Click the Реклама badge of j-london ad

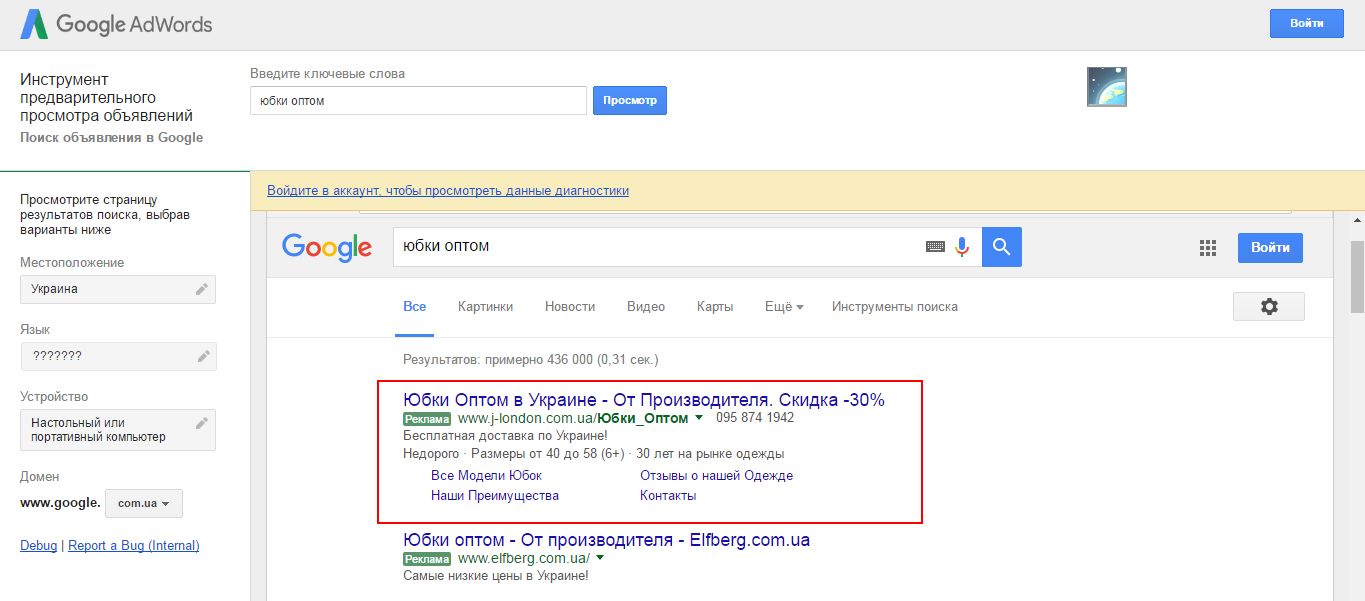428,419
